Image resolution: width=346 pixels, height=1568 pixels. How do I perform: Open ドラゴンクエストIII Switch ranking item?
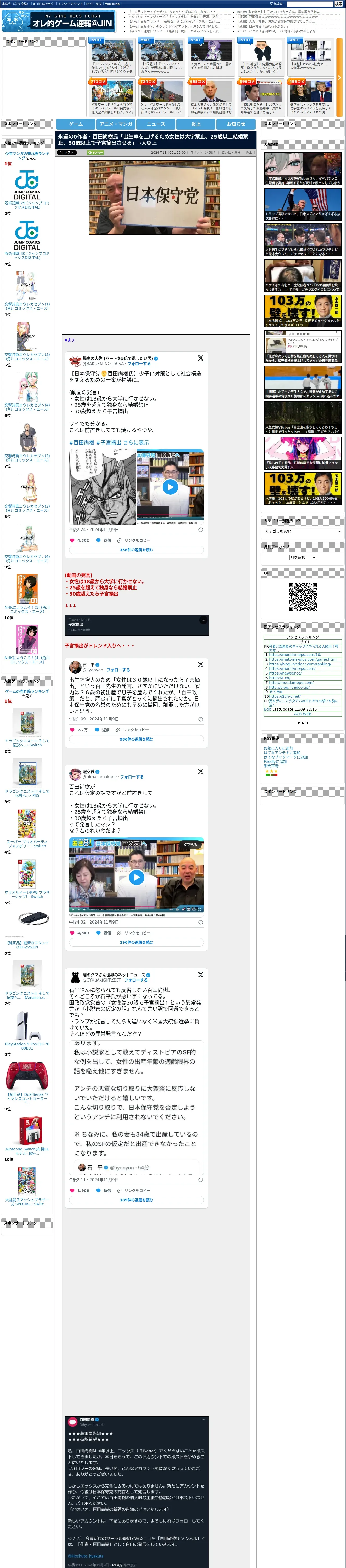click(x=27, y=743)
